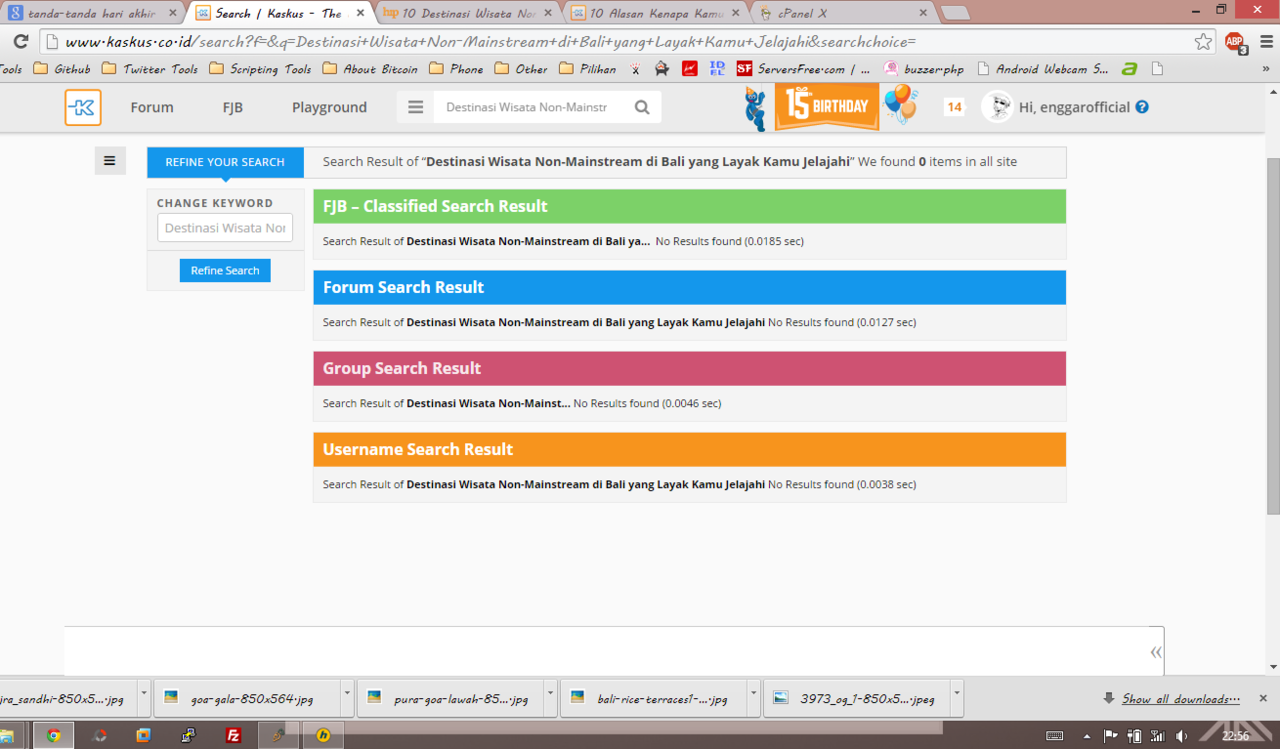The height and width of the screenshot is (749, 1280).
Task: Click the FJB – Classified Search Result header
Action: (x=689, y=206)
